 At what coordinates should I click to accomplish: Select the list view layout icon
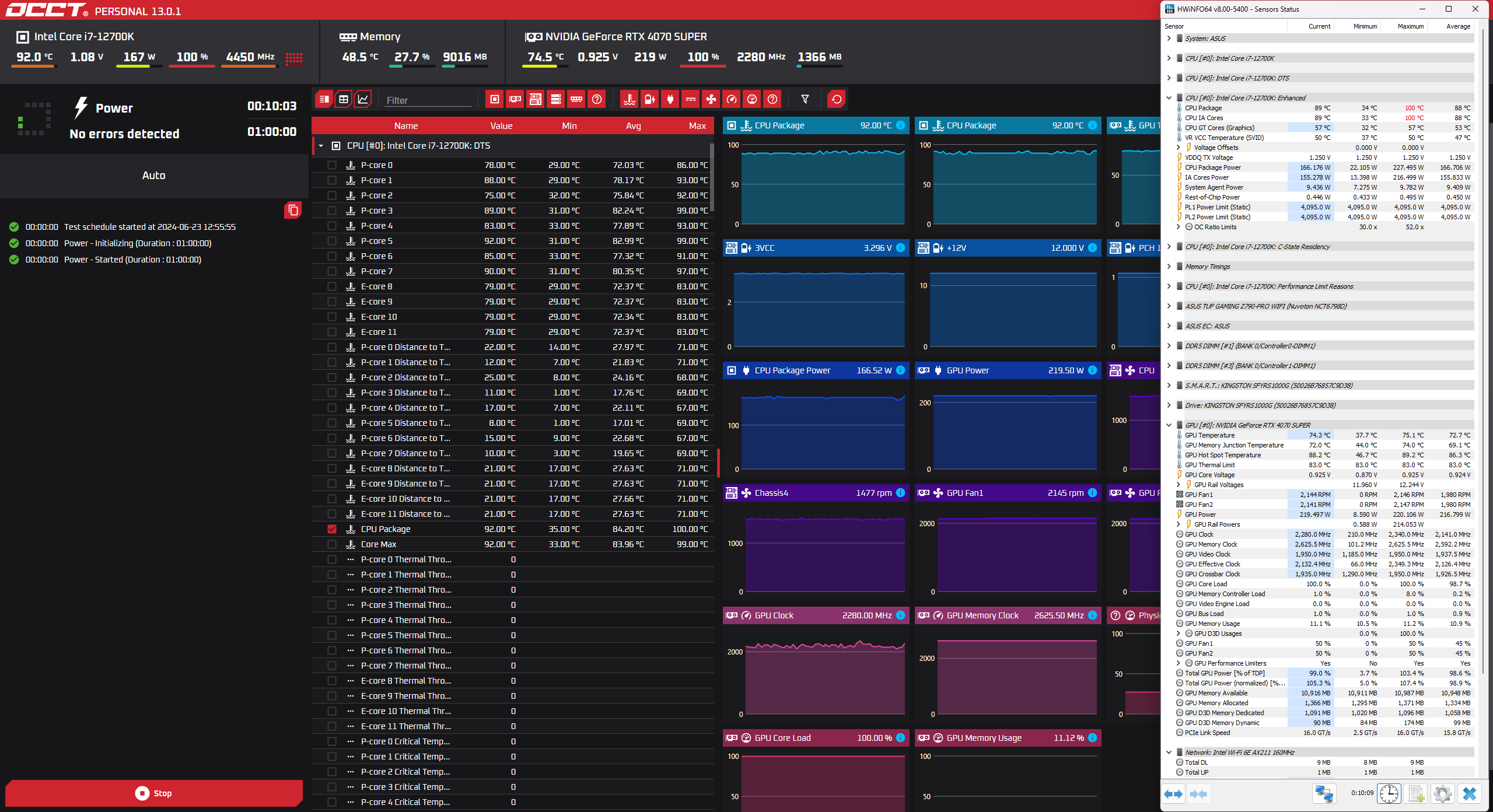pos(324,99)
